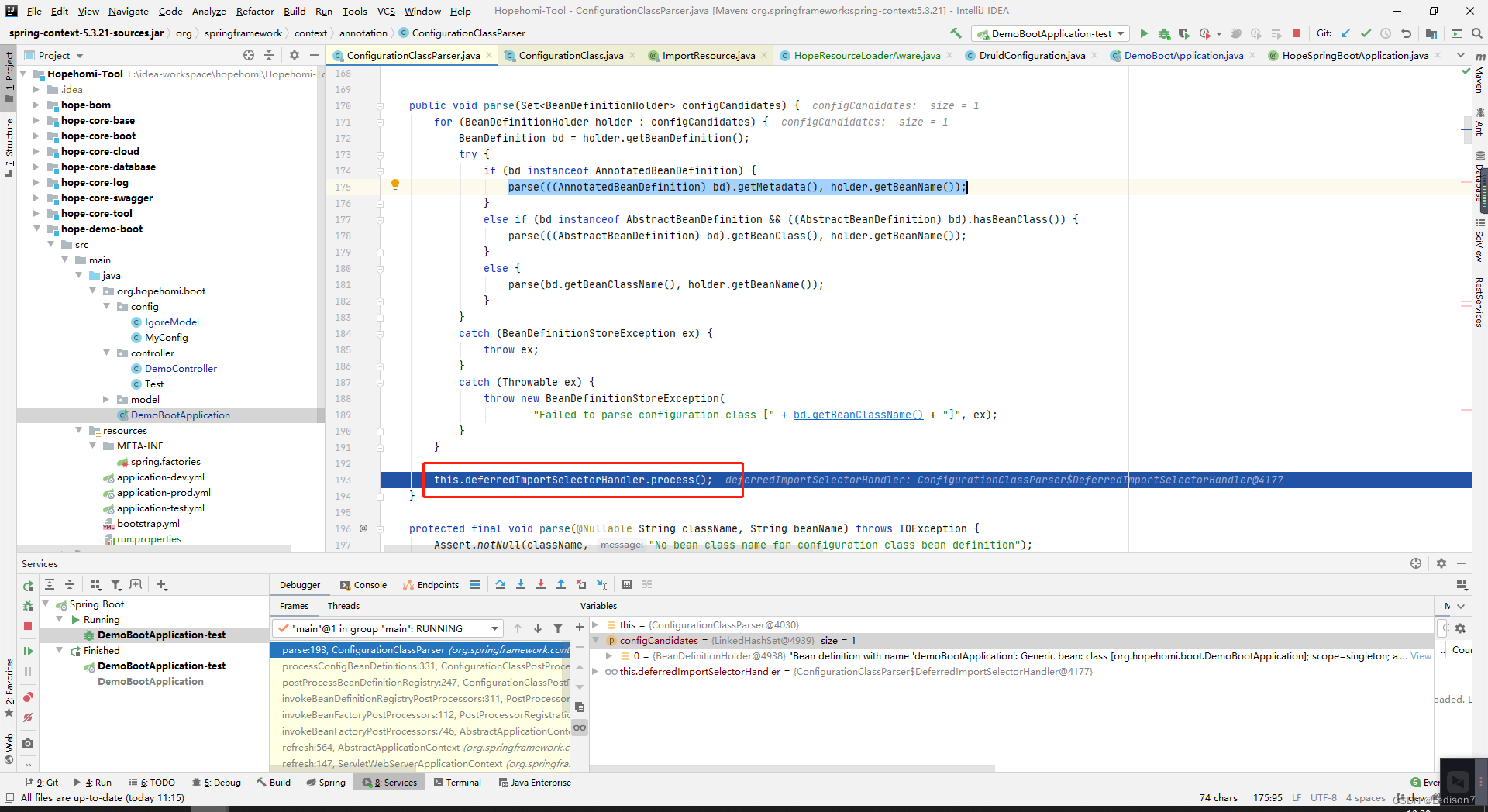
Task: Click the Build hammer icon
Action: coord(956,33)
